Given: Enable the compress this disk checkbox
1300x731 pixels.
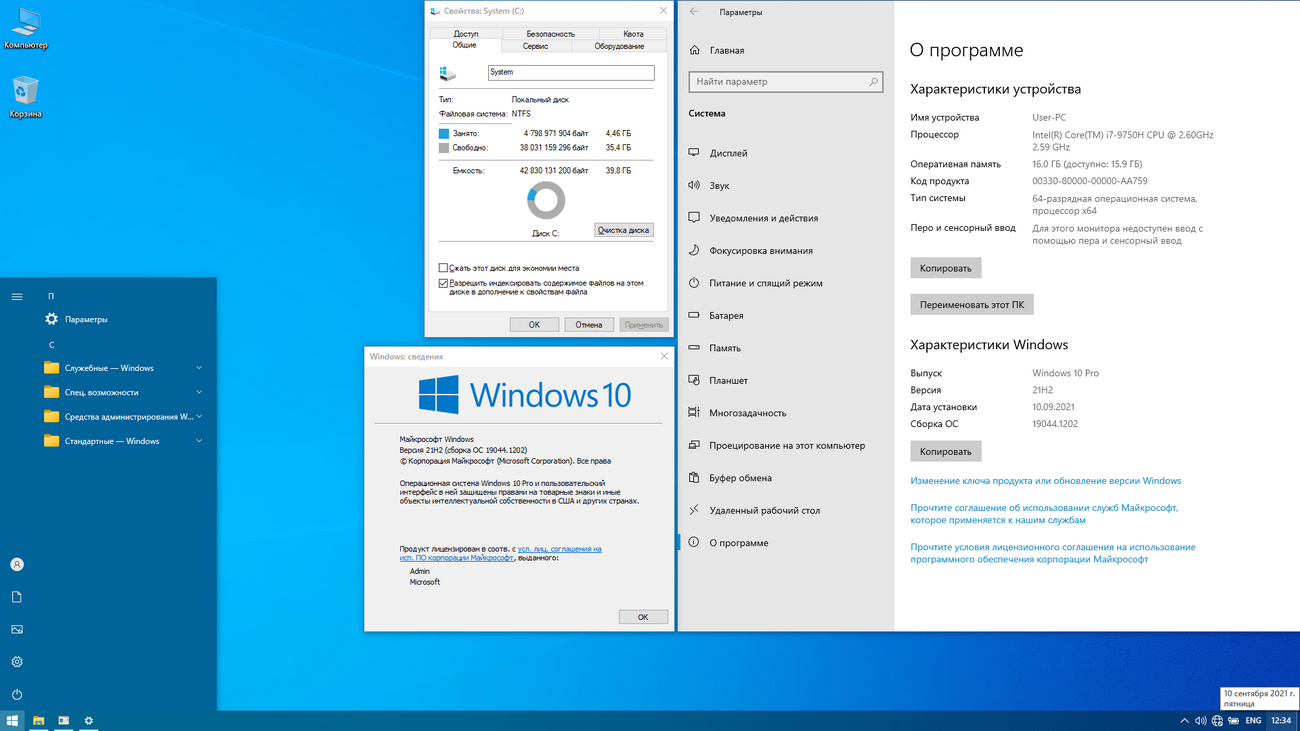Looking at the screenshot, I should (x=443, y=268).
